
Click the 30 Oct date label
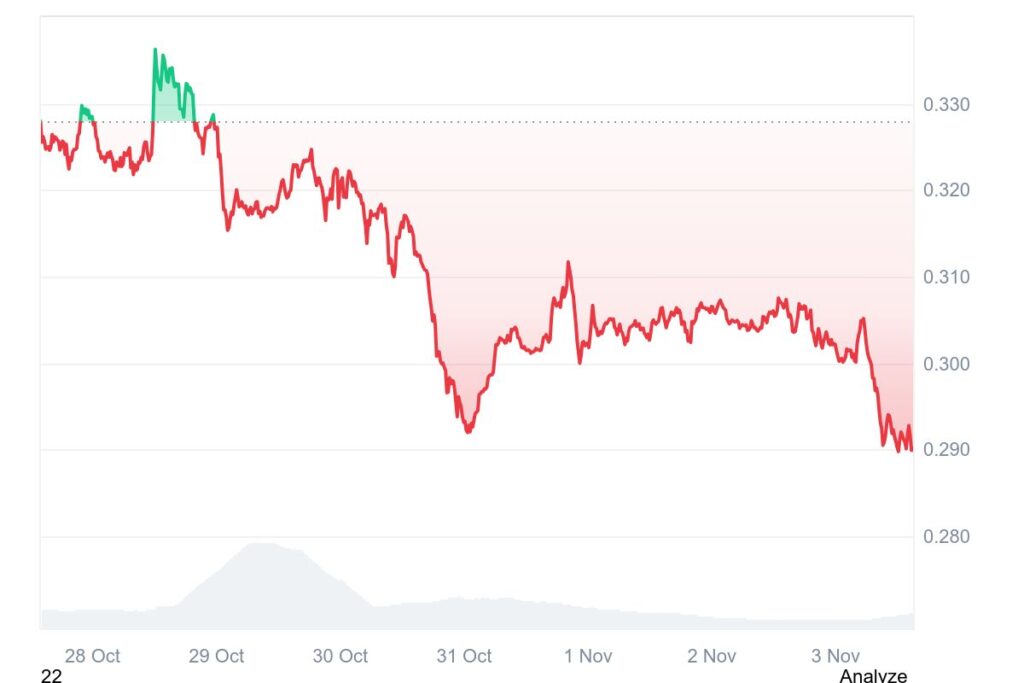(340, 656)
